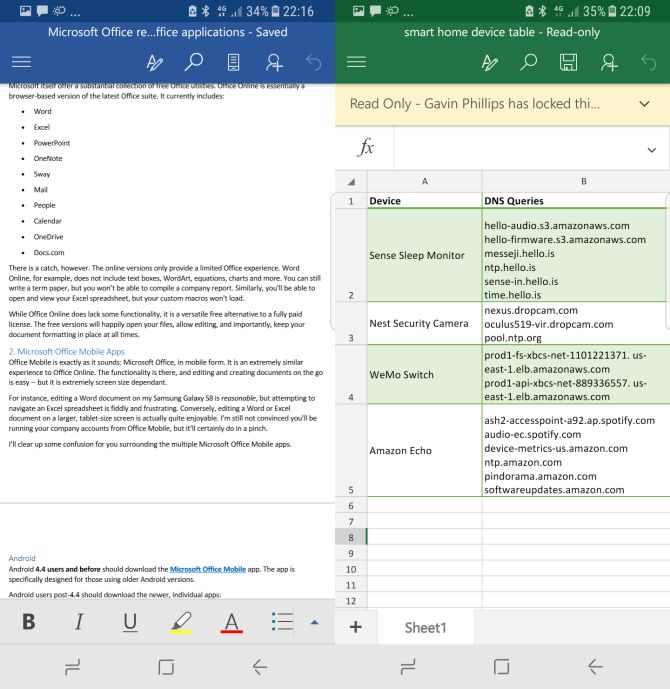The height and width of the screenshot is (689, 670).
Task: Open the Microsoft Office Mobile link
Action: click(207, 568)
